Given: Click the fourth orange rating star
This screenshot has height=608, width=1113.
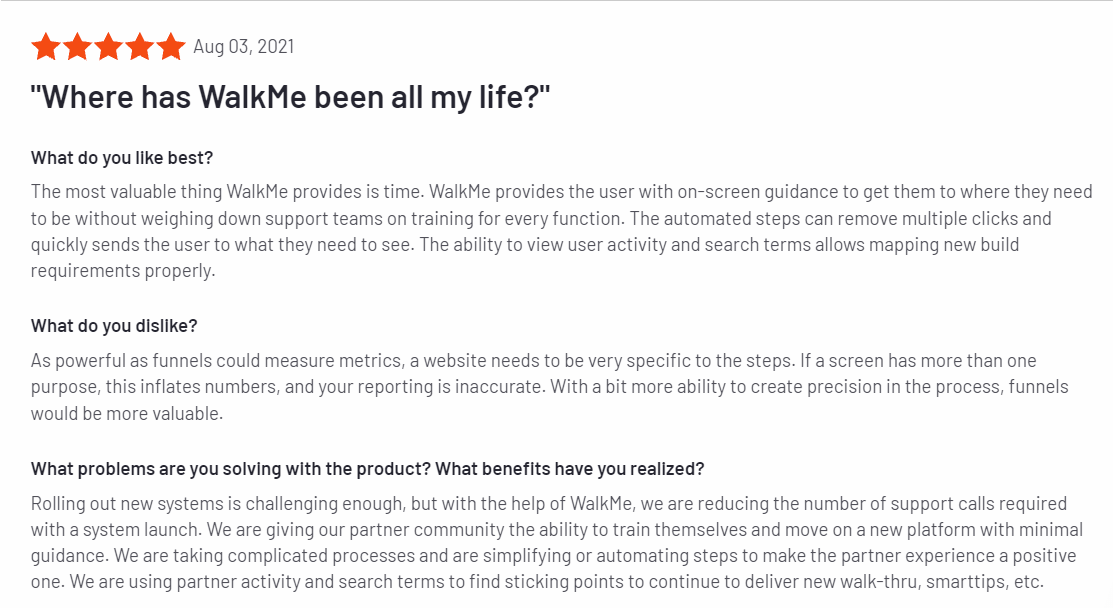Looking at the screenshot, I should (x=140, y=47).
